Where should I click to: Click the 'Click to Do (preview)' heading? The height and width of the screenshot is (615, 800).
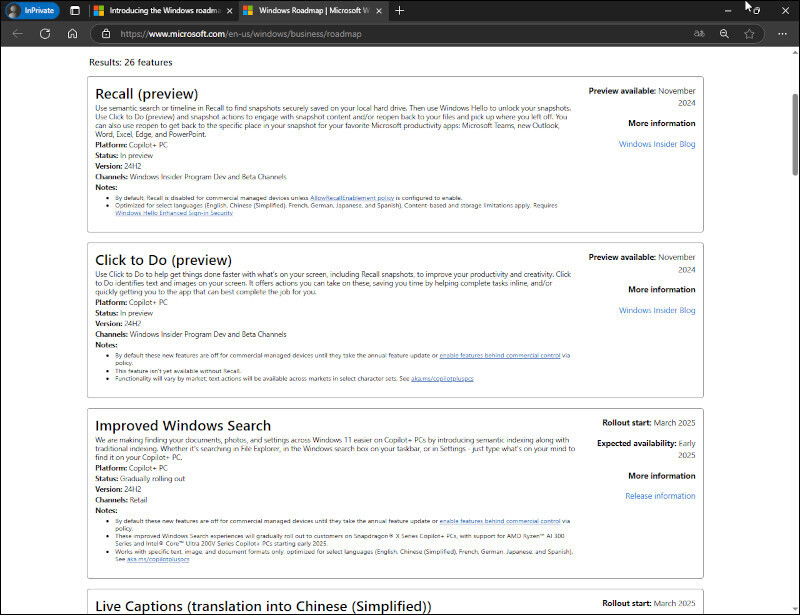[x=163, y=260]
